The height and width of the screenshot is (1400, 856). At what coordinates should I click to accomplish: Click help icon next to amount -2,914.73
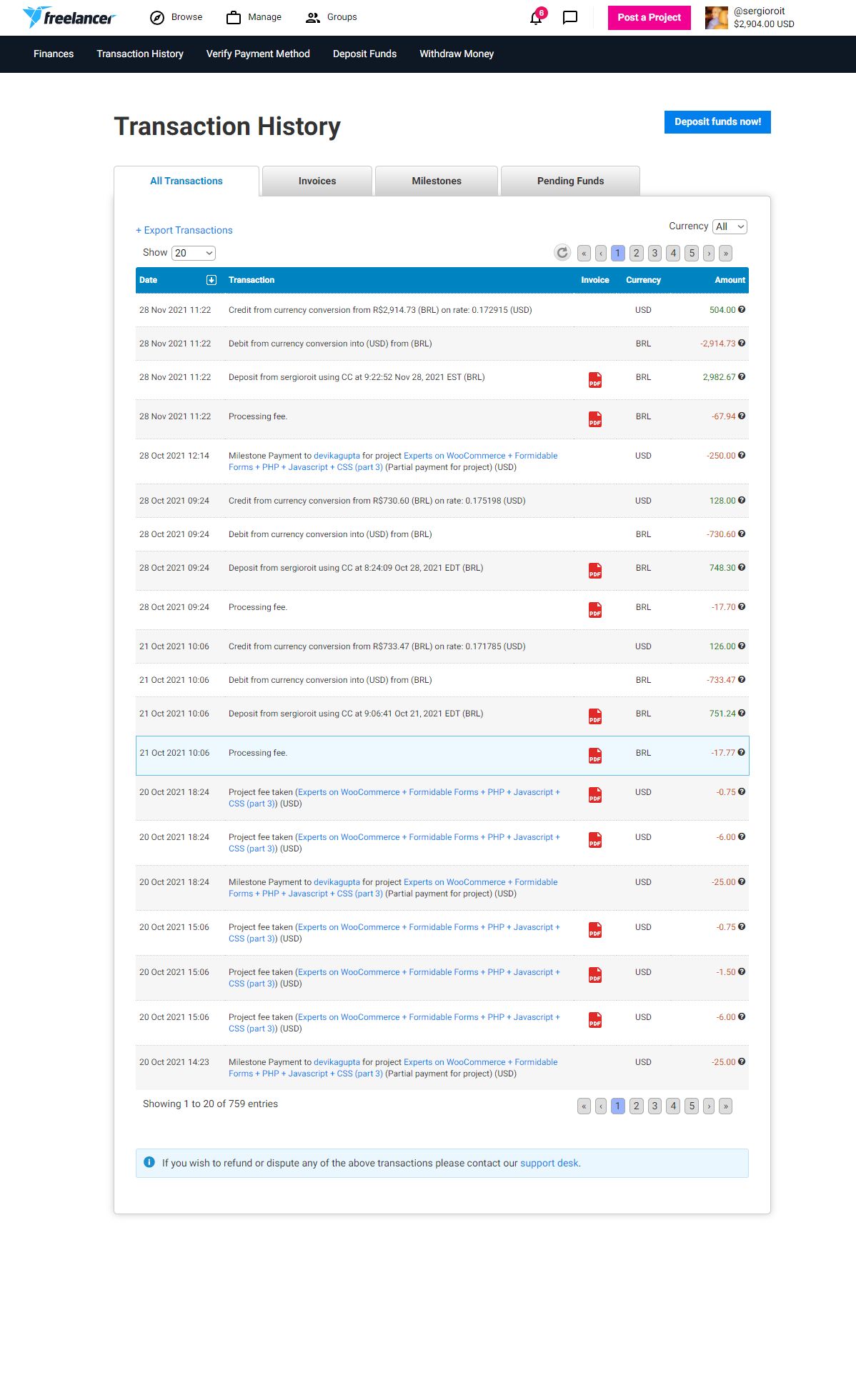click(x=742, y=344)
